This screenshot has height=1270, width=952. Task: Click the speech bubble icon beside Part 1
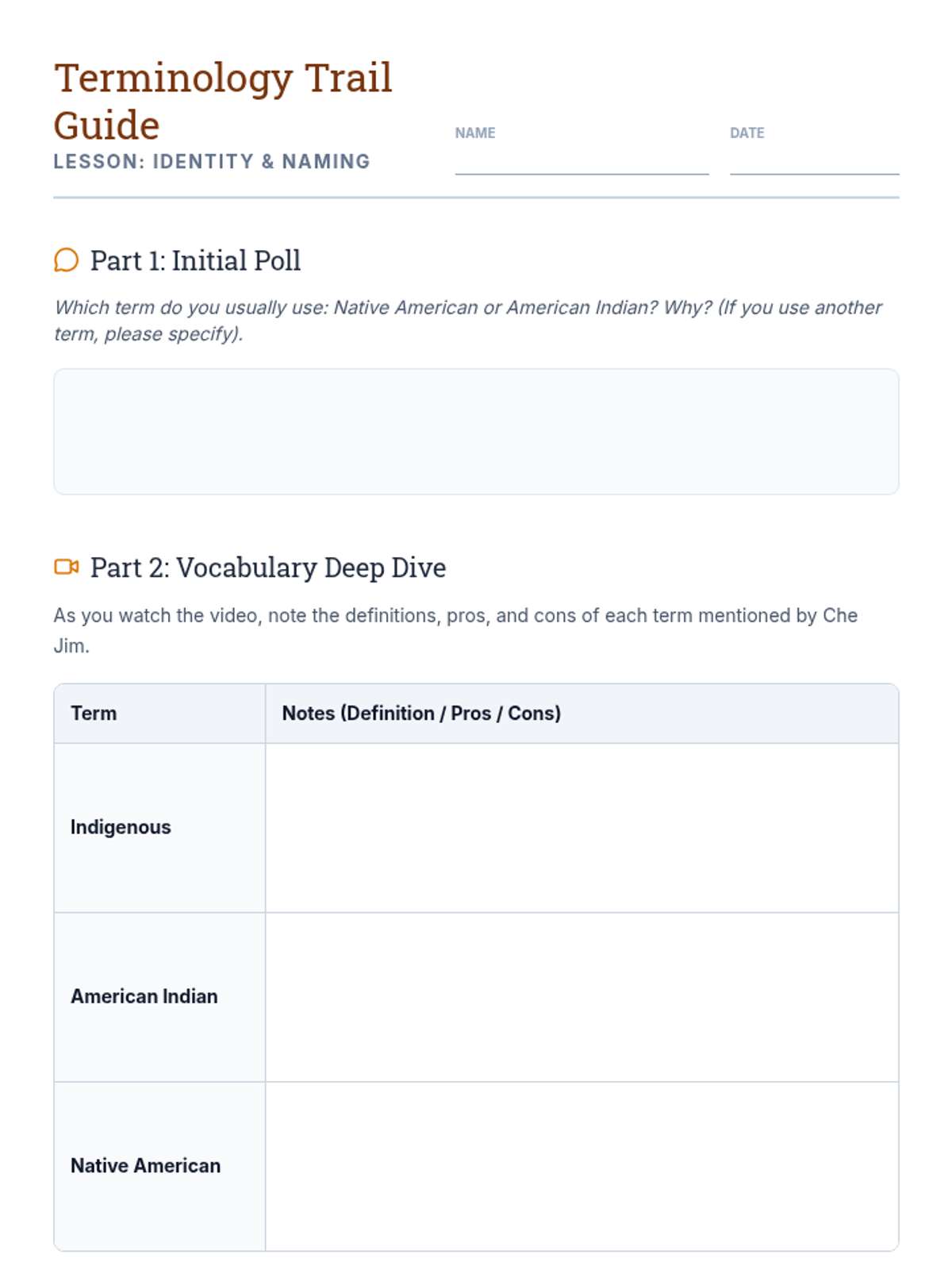[x=67, y=260]
